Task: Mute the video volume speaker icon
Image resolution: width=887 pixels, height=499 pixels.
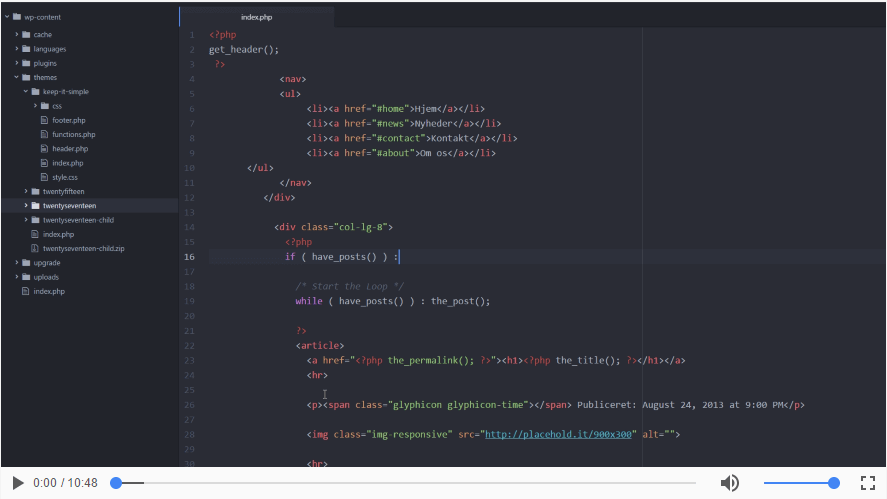Action: click(730, 483)
